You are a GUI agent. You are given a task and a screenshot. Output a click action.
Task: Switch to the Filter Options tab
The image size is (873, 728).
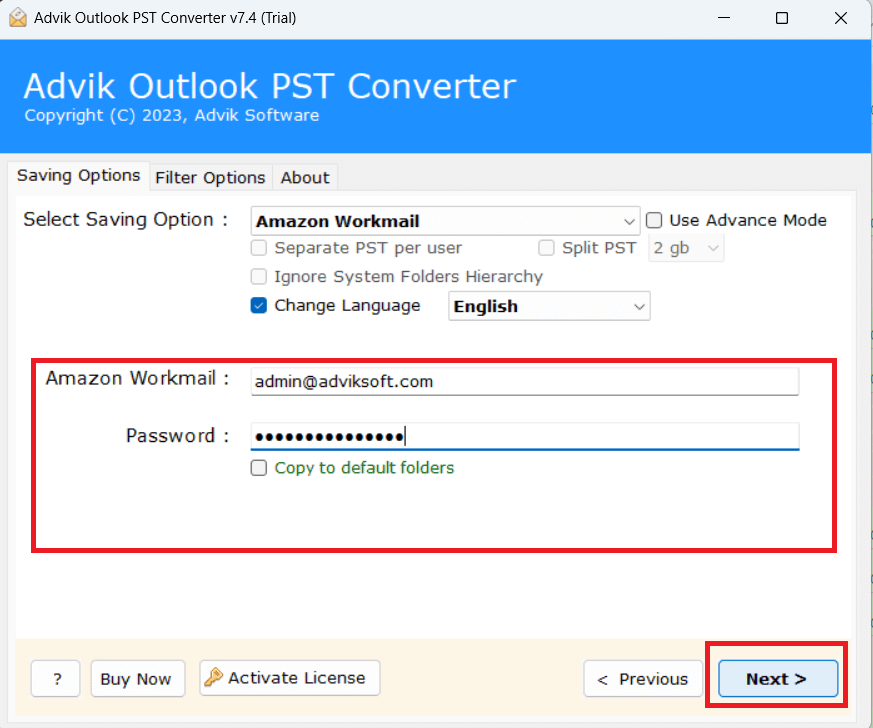coord(210,178)
